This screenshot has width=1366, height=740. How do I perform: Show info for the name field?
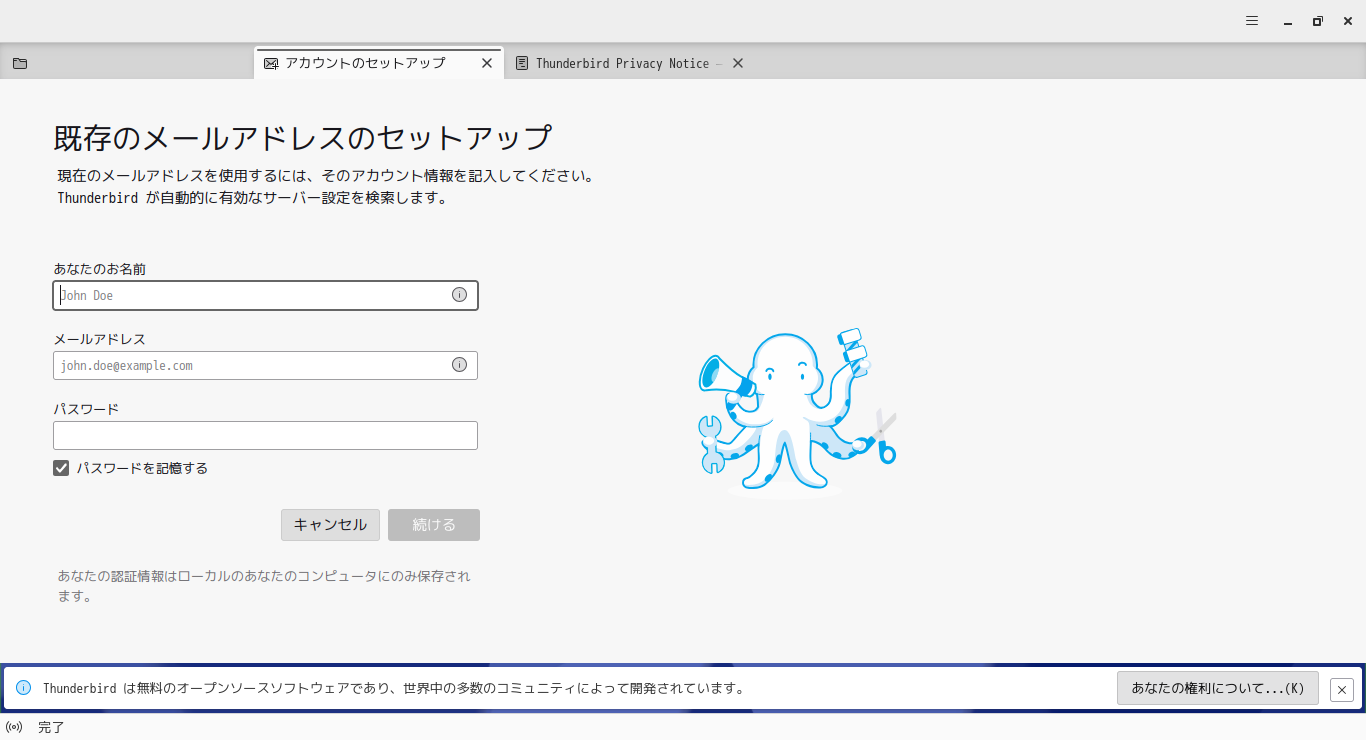[459, 295]
